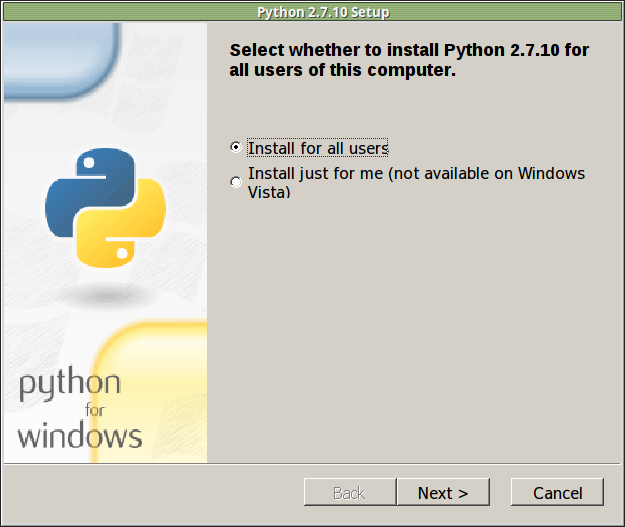Click the disabled Back button

[350, 492]
